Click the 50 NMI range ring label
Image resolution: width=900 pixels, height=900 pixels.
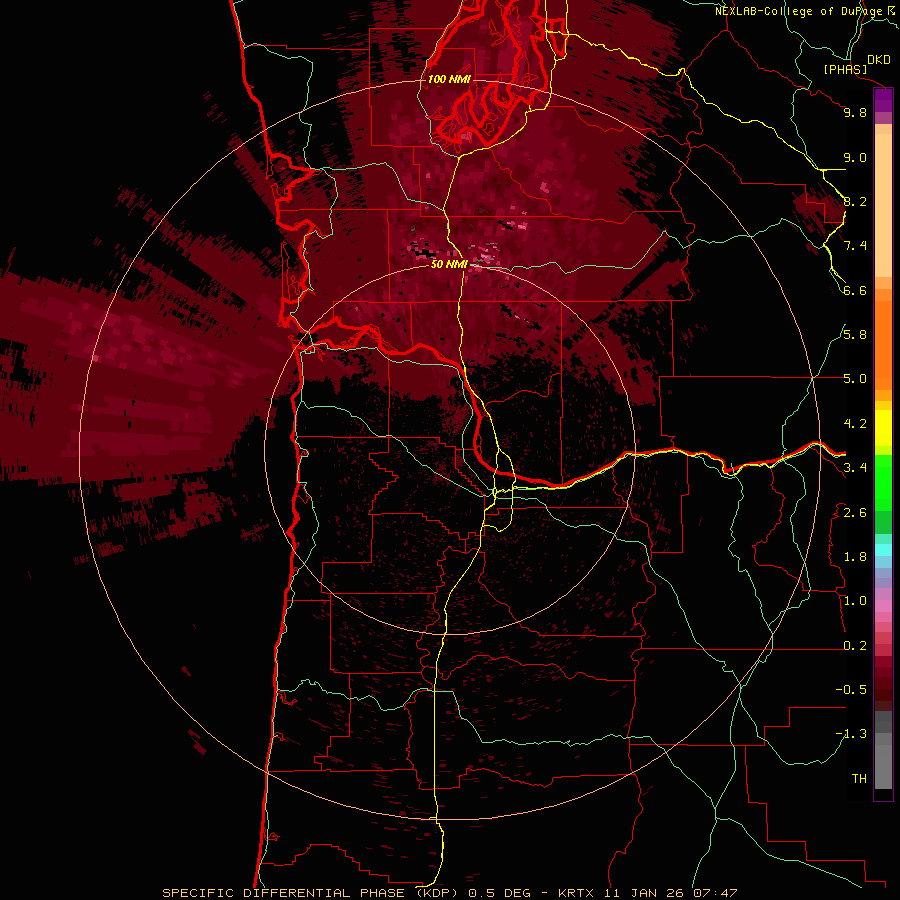(x=449, y=265)
